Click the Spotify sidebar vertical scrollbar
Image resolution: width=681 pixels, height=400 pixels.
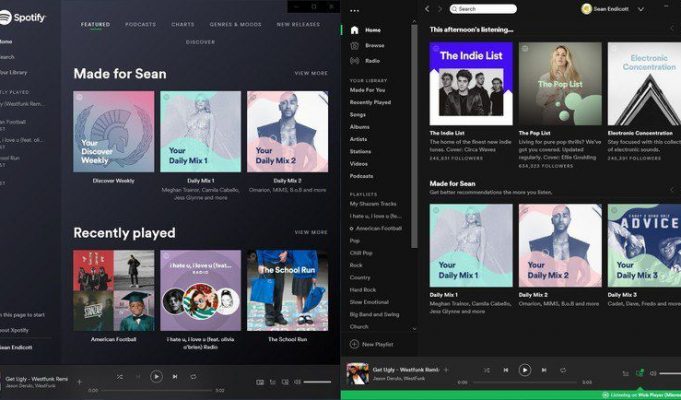click(414, 136)
